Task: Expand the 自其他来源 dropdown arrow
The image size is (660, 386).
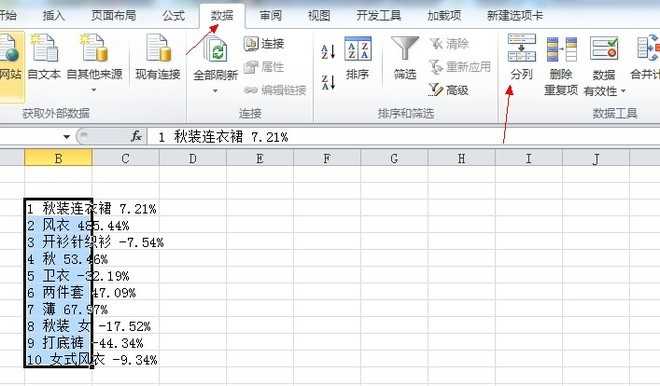Action: (x=94, y=90)
